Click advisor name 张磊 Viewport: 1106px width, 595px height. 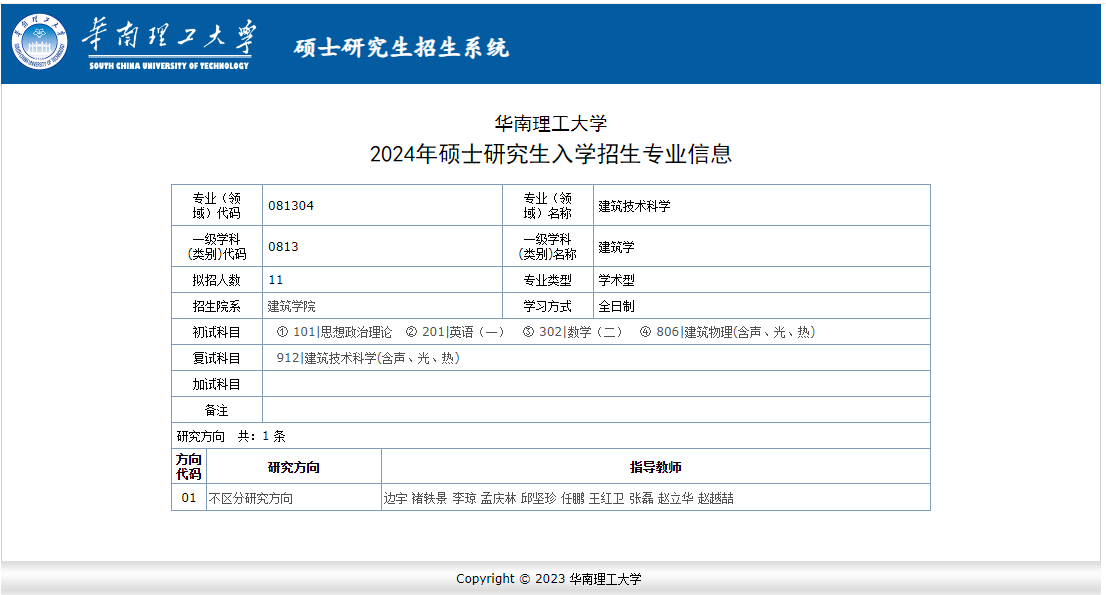pos(641,498)
